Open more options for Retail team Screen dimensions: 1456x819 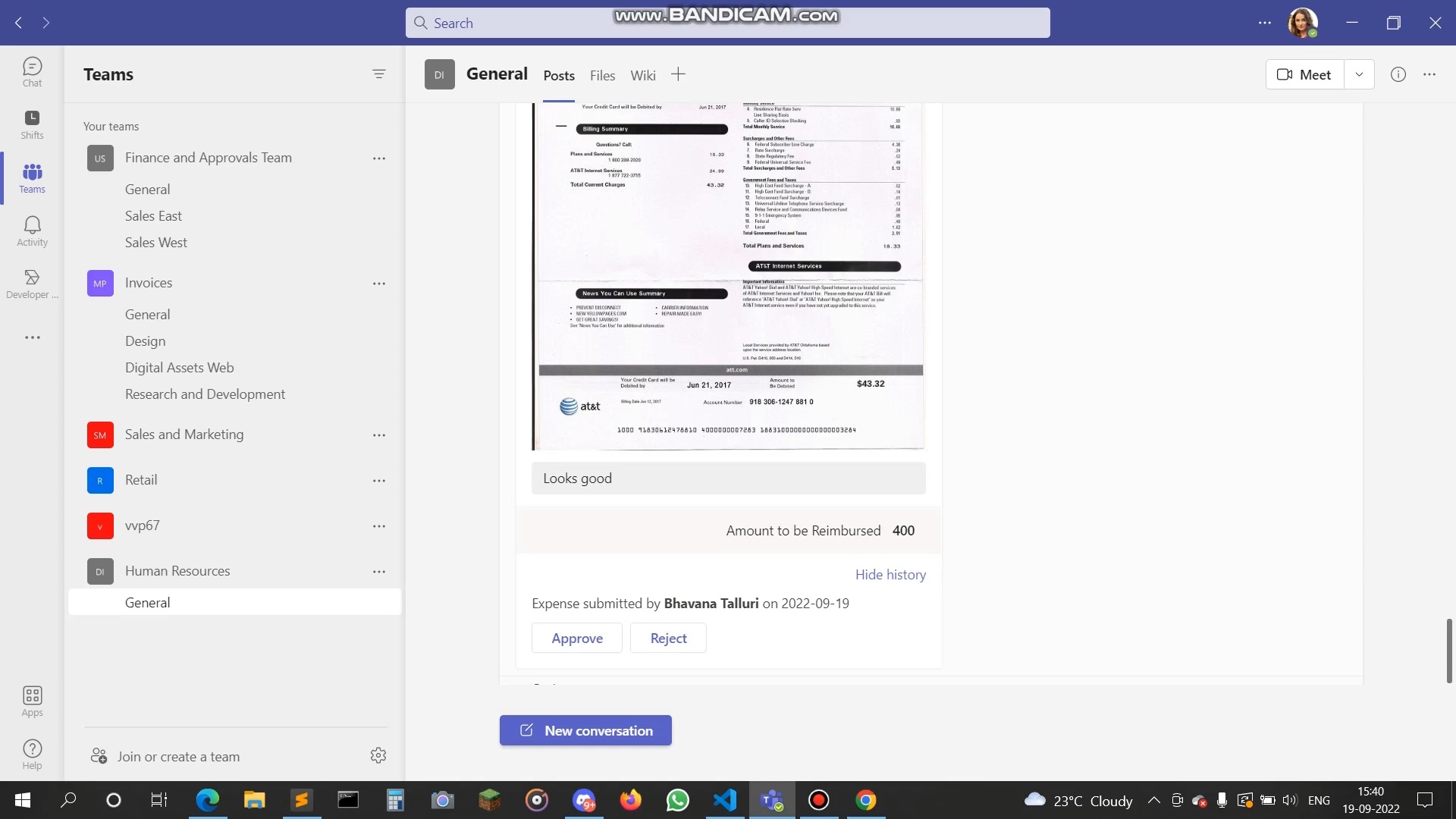(379, 480)
